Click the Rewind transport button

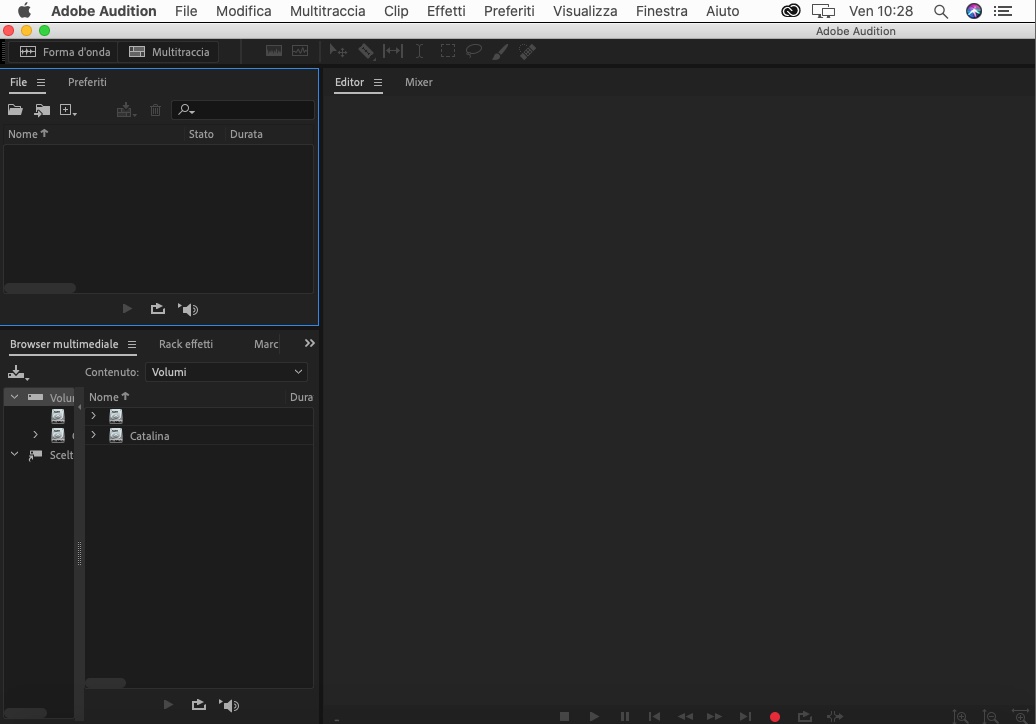click(685, 716)
